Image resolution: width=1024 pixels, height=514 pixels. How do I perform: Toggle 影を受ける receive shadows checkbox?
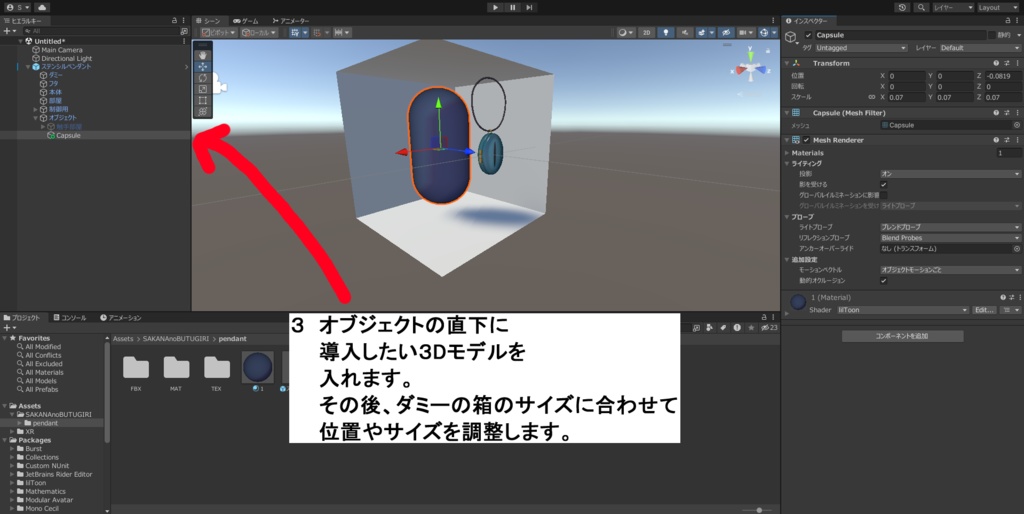pyautogui.click(x=884, y=184)
